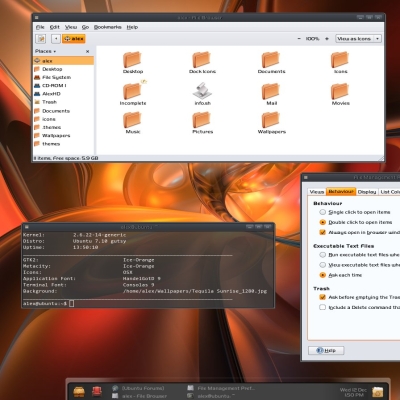Viewport: 400px width, 400px height.
Task: Open the File menu
Action: (x=40, y=27)
